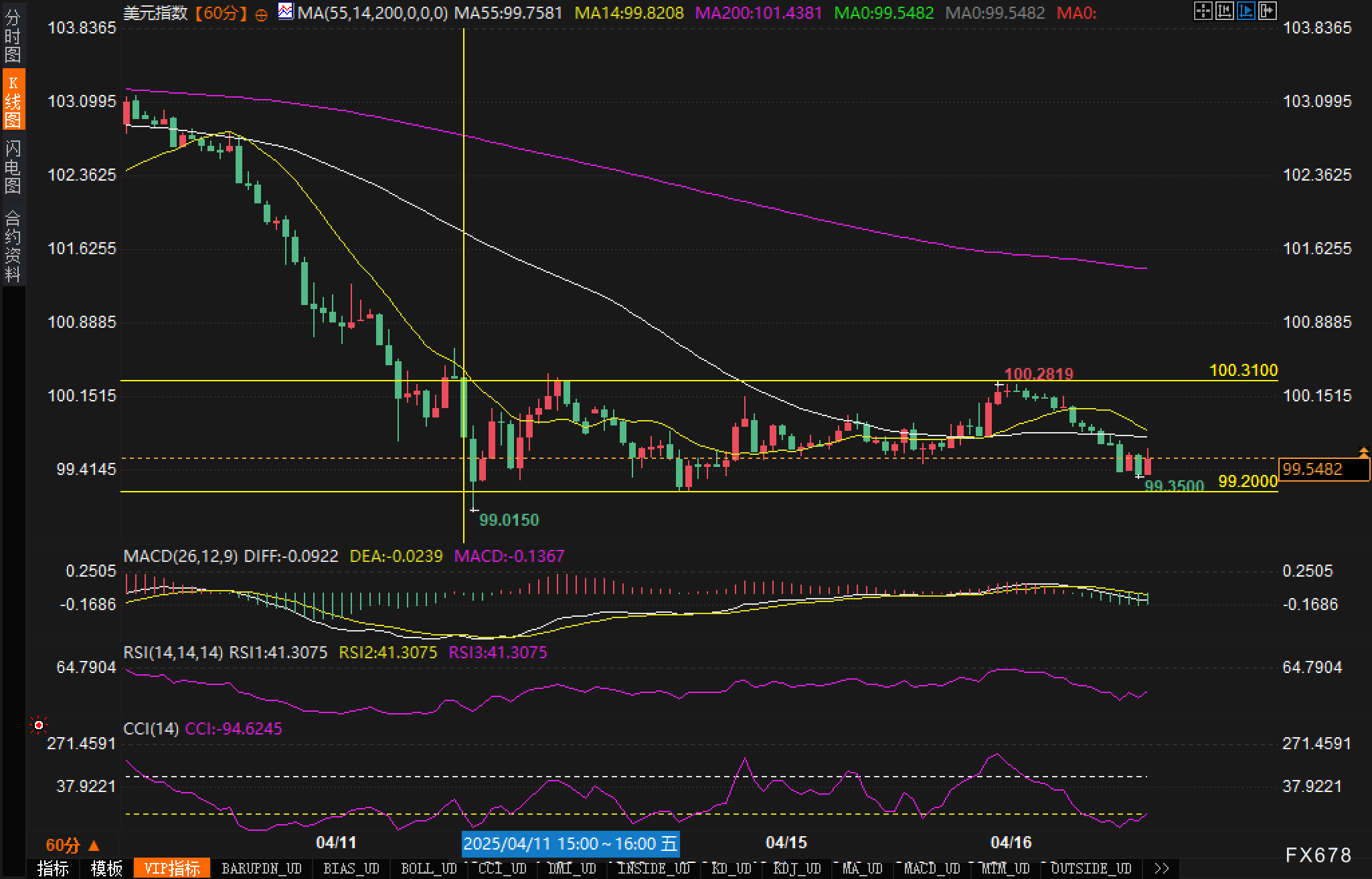Open the 模板 tab at the bottom
Viewport: 1372px width, 879px height.
(106, 868)
